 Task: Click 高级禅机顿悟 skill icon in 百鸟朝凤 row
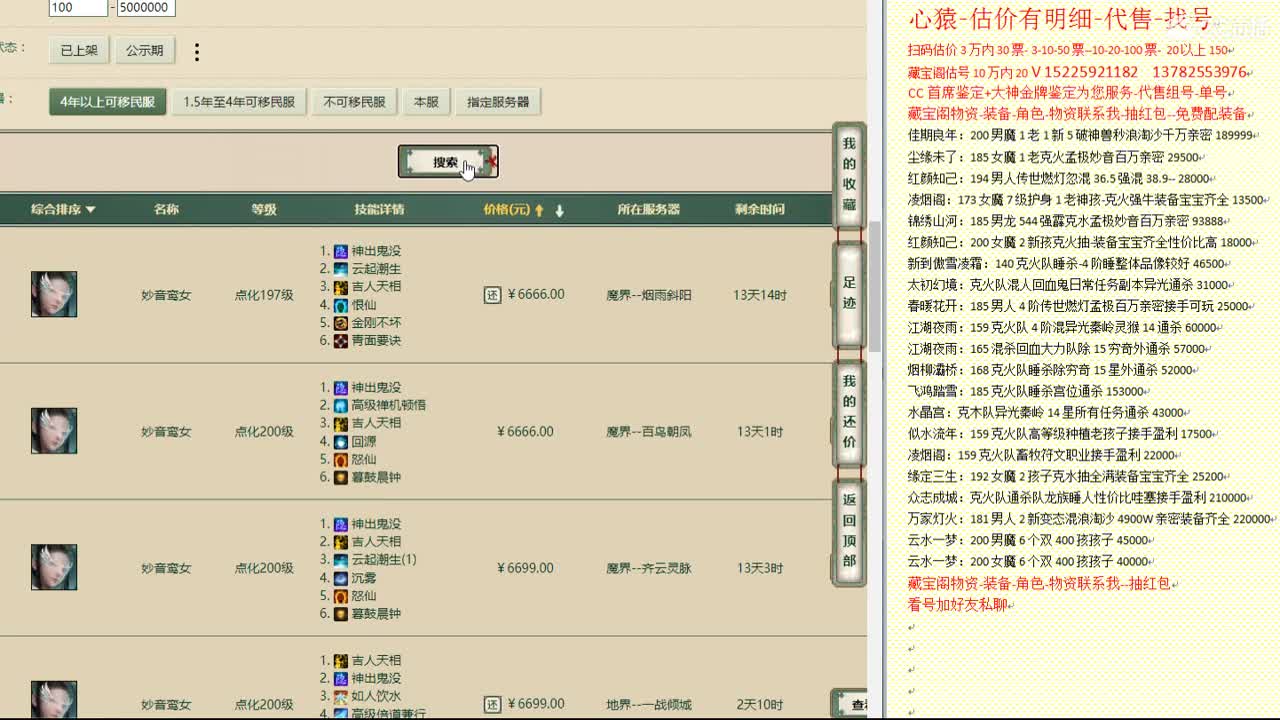coord(340,405)
